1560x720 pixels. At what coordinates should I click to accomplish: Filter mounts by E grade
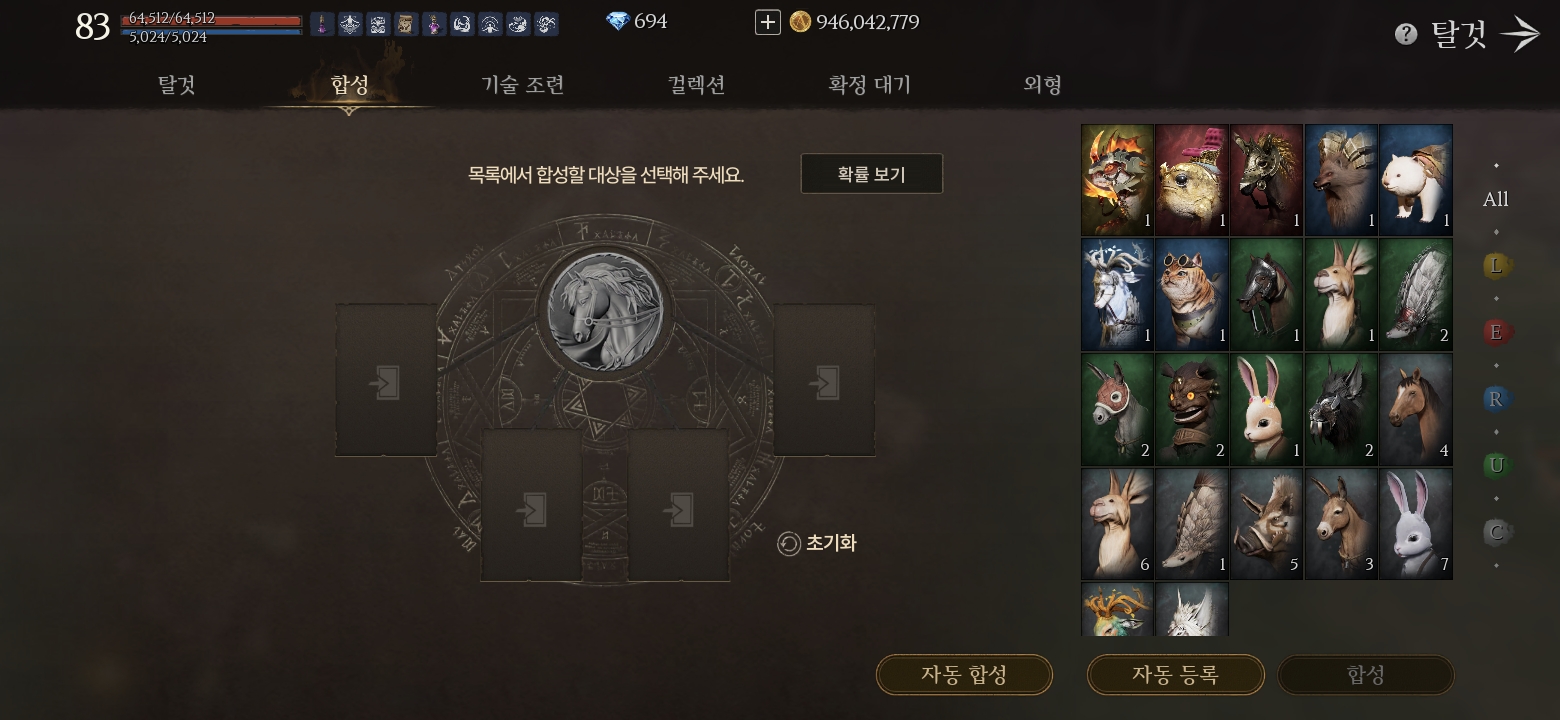pyautogui.click(x=1496, y=332)
